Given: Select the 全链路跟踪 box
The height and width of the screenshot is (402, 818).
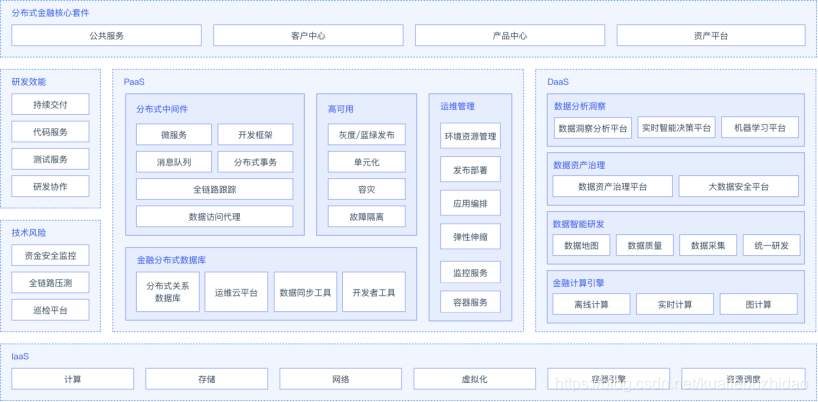Looking at the screenshot, I should click(x=214, y=189).
